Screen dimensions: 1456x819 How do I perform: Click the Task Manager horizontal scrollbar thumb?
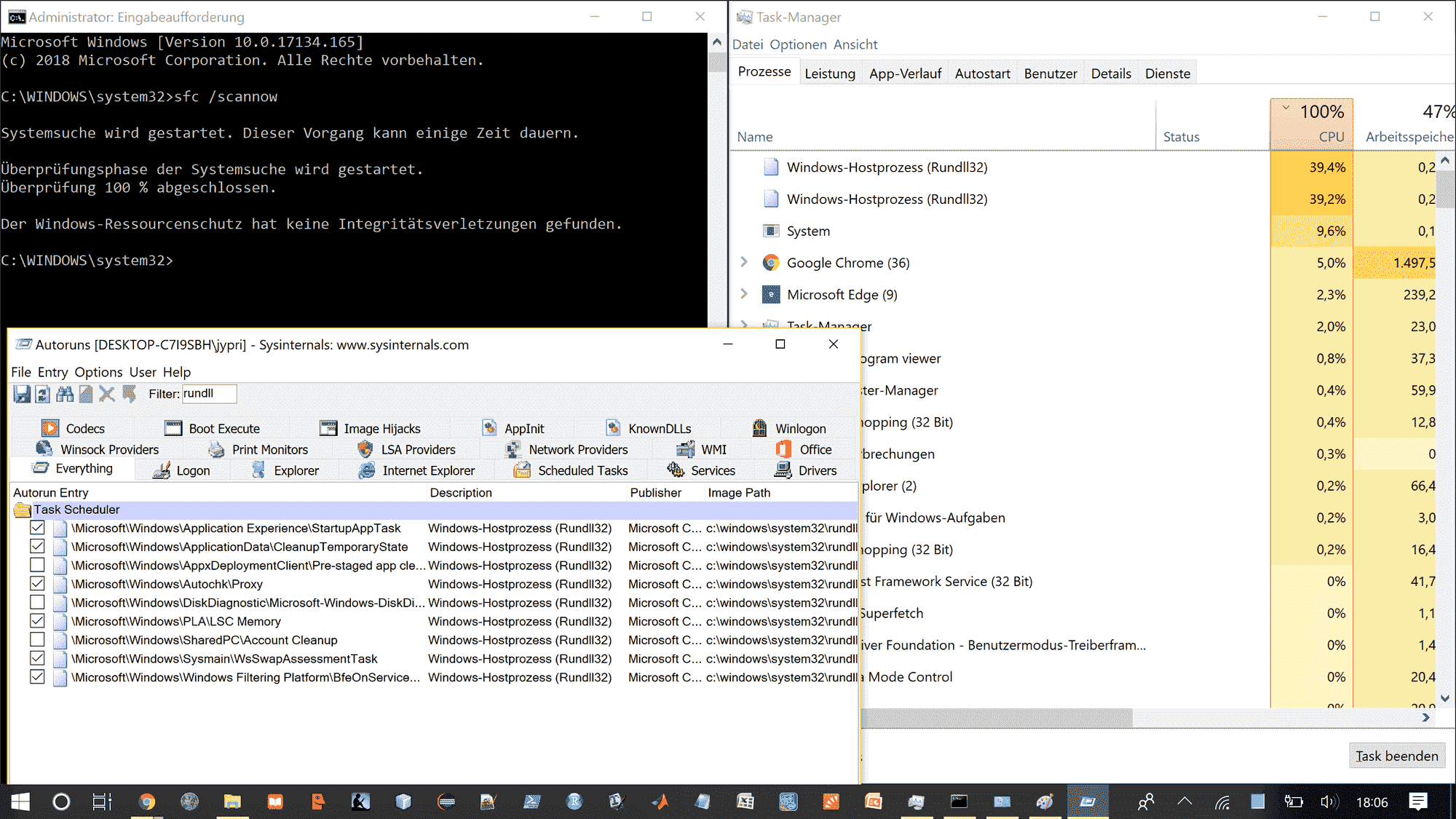tap(997, 718)
